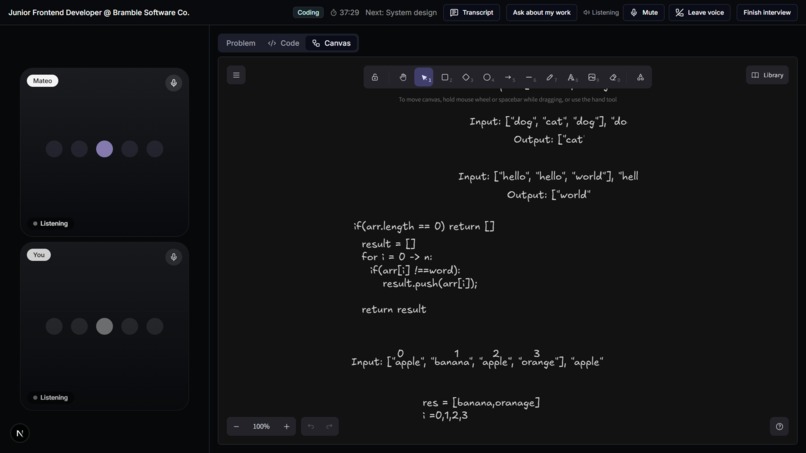Select the Insert image tool

point(592,77)
